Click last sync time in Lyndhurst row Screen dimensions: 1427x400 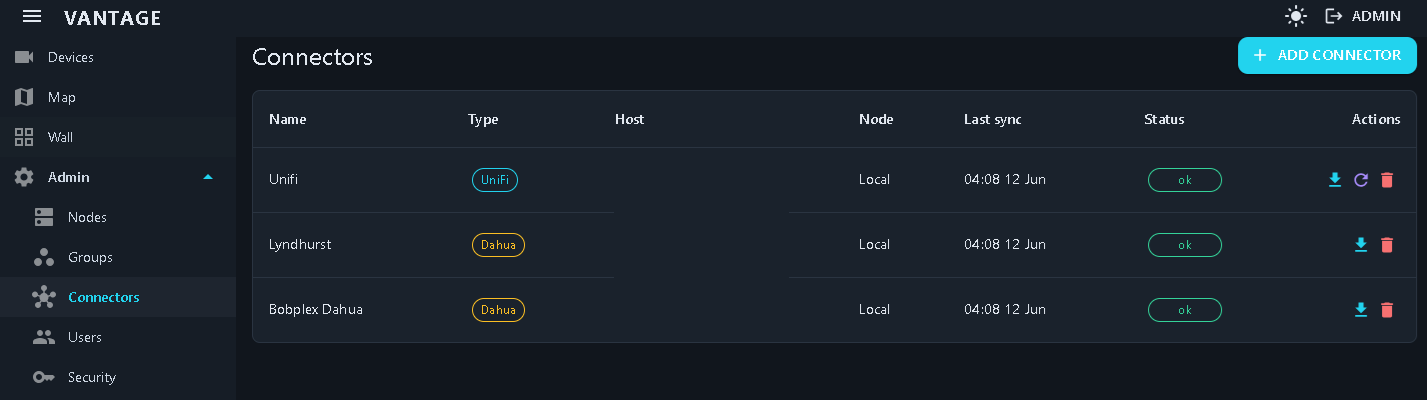point(1005,245)
